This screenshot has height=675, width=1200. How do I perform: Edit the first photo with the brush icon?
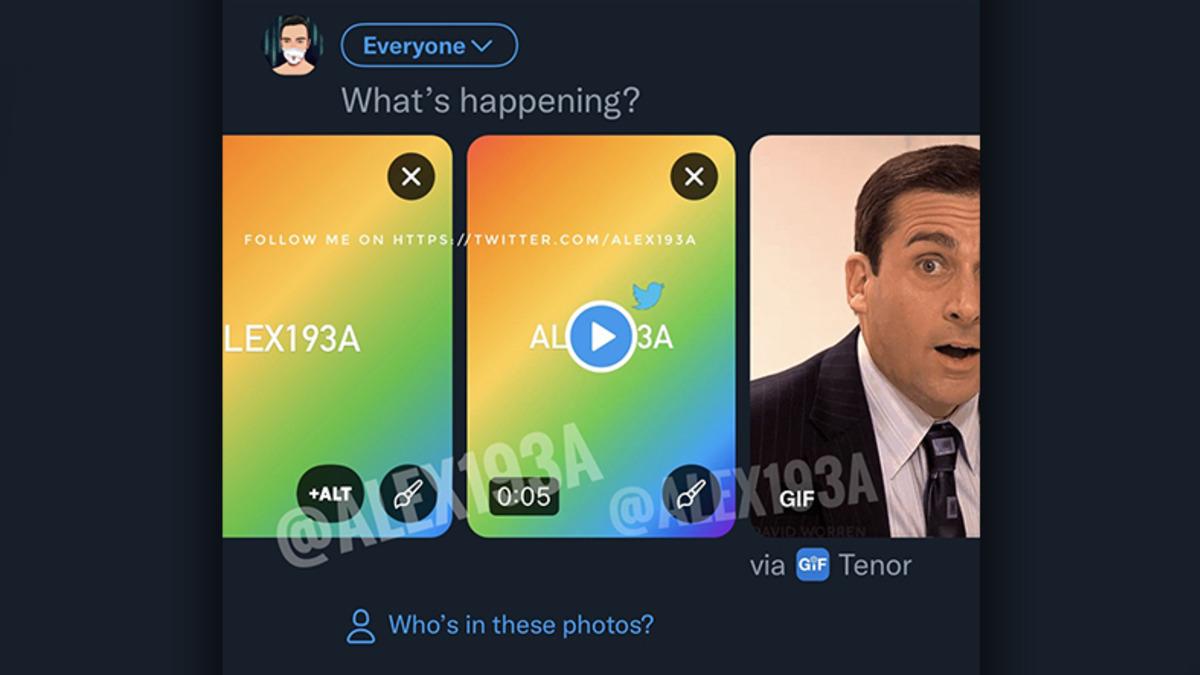click(x=408, y=494)
